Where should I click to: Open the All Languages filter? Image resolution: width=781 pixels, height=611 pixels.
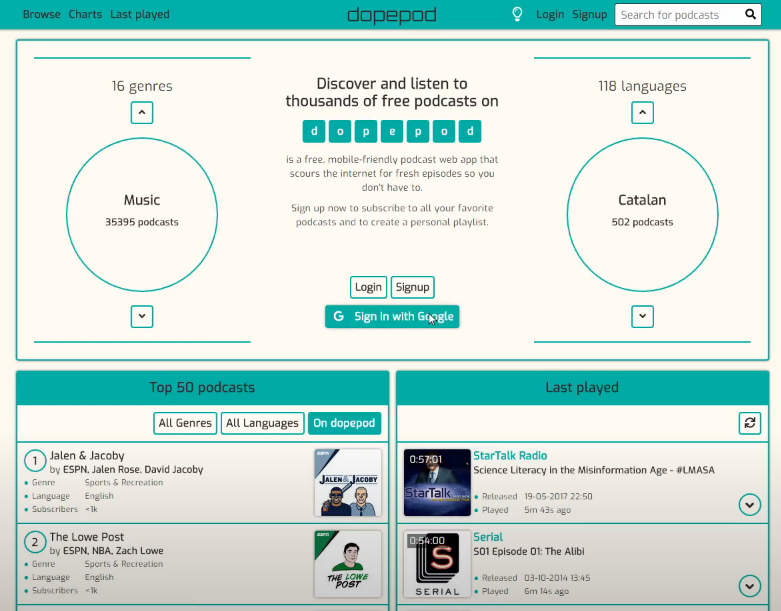[262, 423]
